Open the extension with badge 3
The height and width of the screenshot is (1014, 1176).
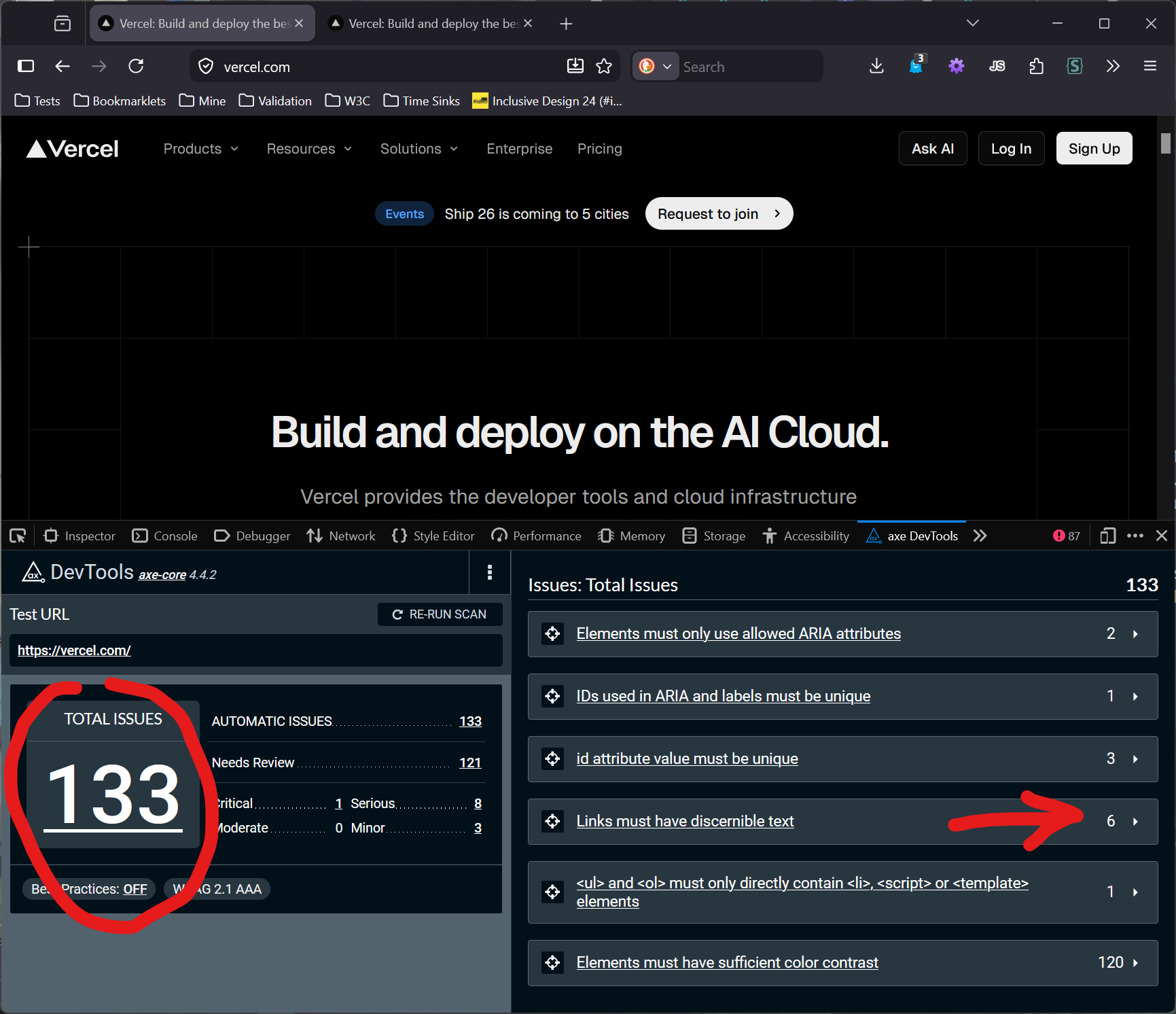[916, 65]
